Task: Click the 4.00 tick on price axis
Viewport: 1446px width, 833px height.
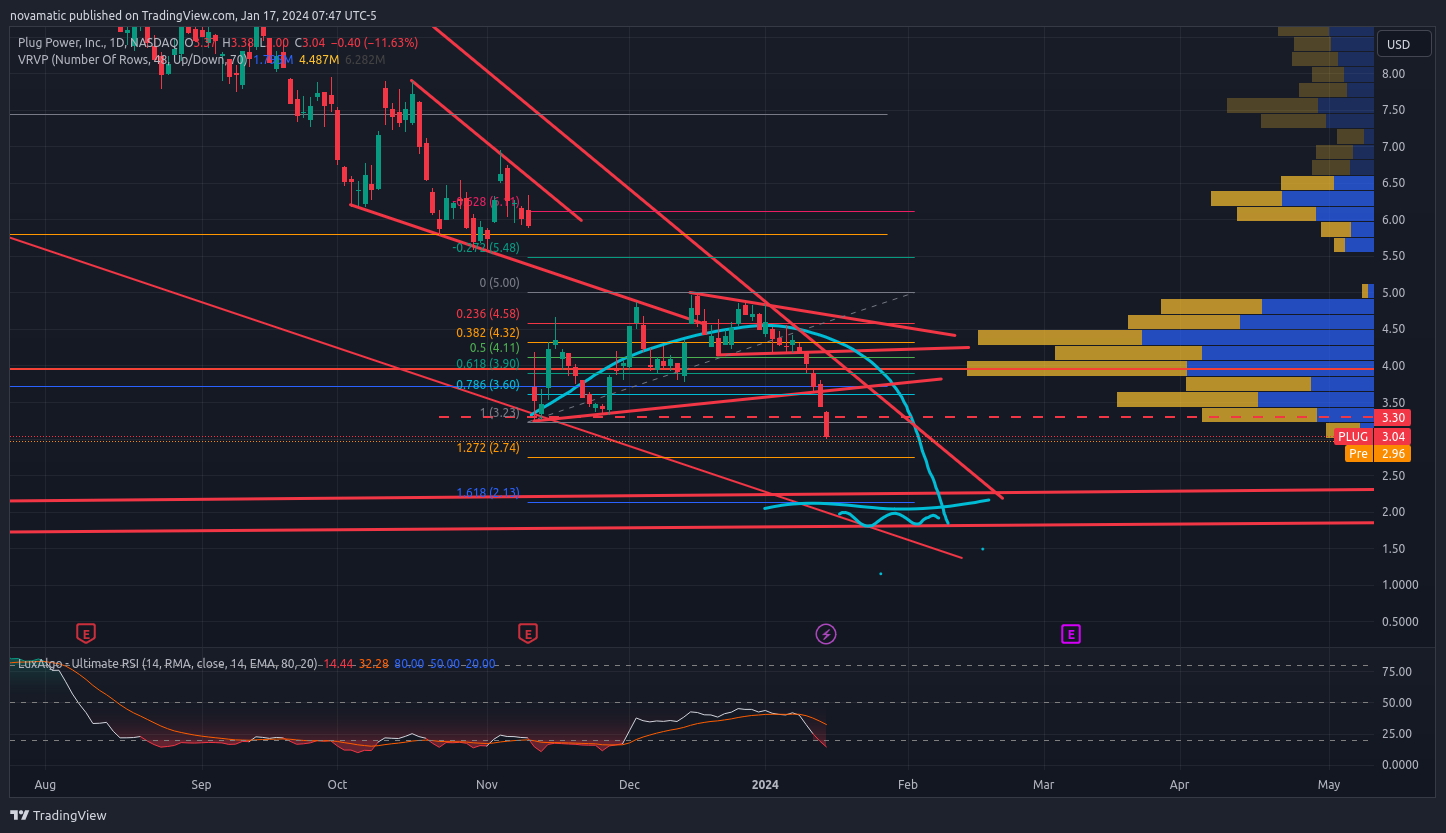Action: (x=1393, y=366)
